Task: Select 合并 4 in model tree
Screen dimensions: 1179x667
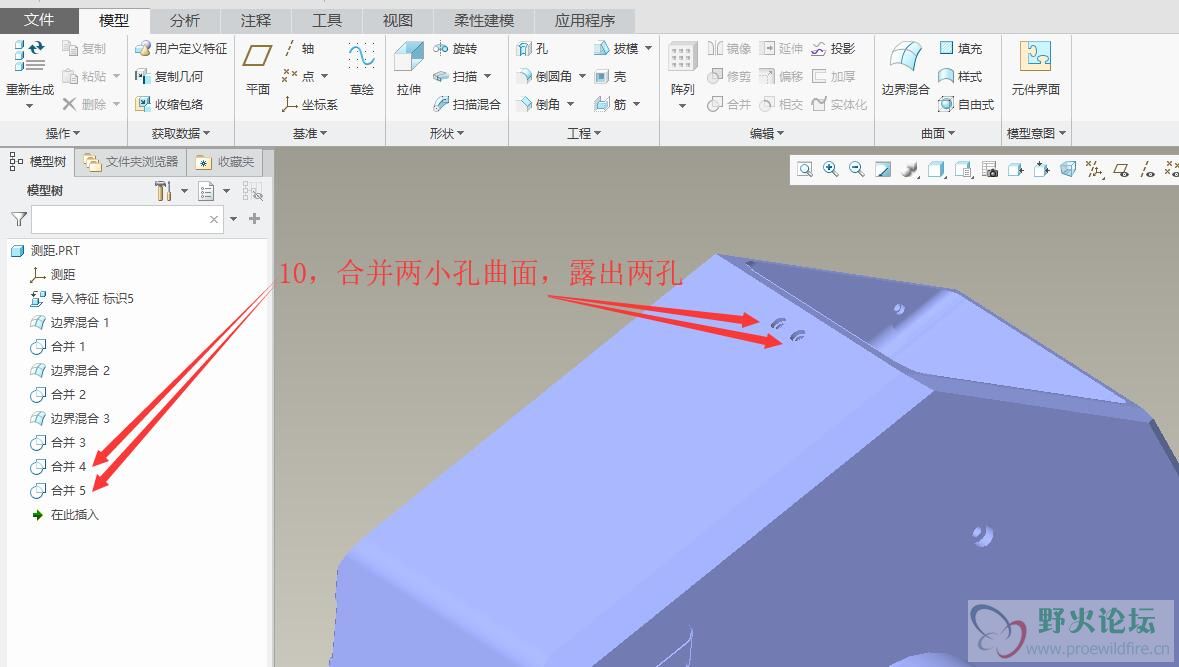Action: tap(58, 467)
